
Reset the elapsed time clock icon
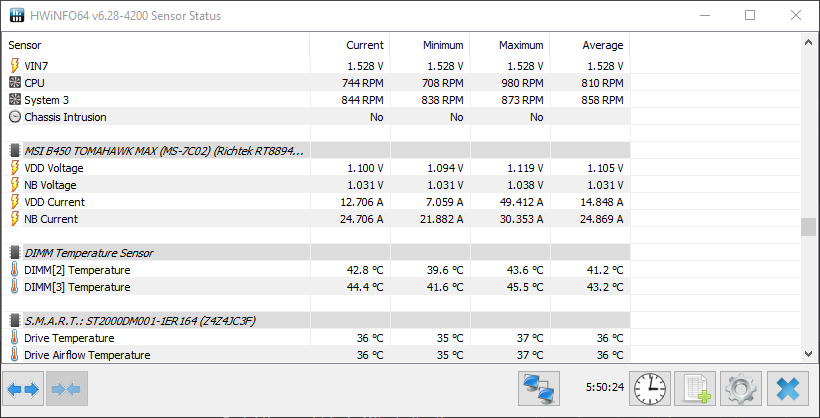coord(650,389)
